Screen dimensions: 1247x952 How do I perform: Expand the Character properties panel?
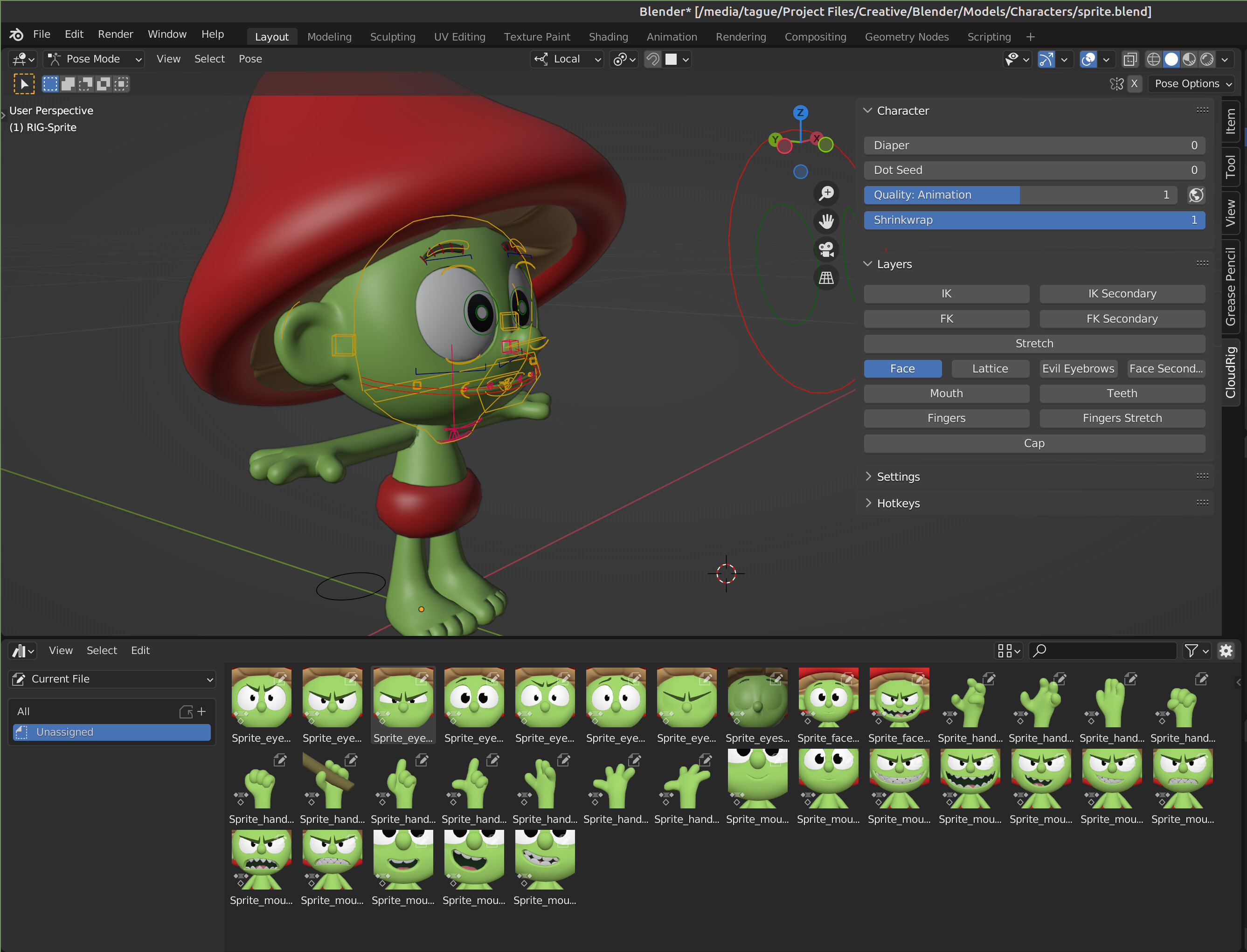(868, 110)
